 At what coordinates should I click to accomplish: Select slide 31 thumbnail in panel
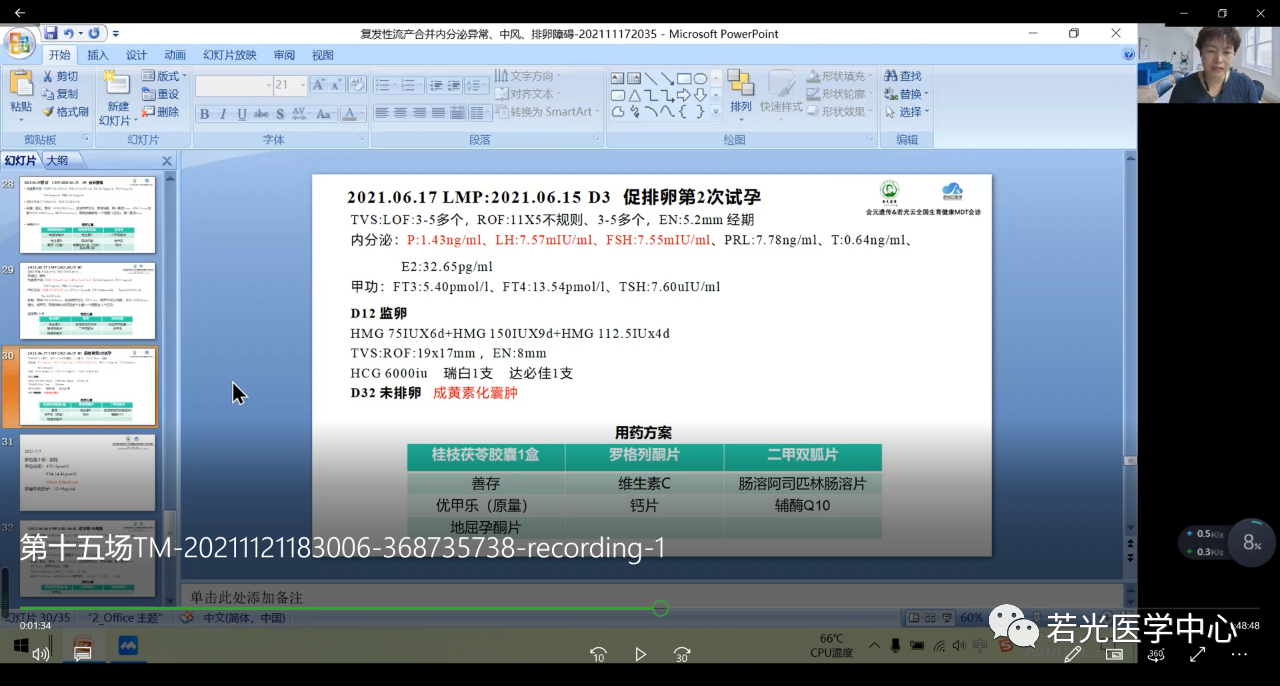click(88, 473)
